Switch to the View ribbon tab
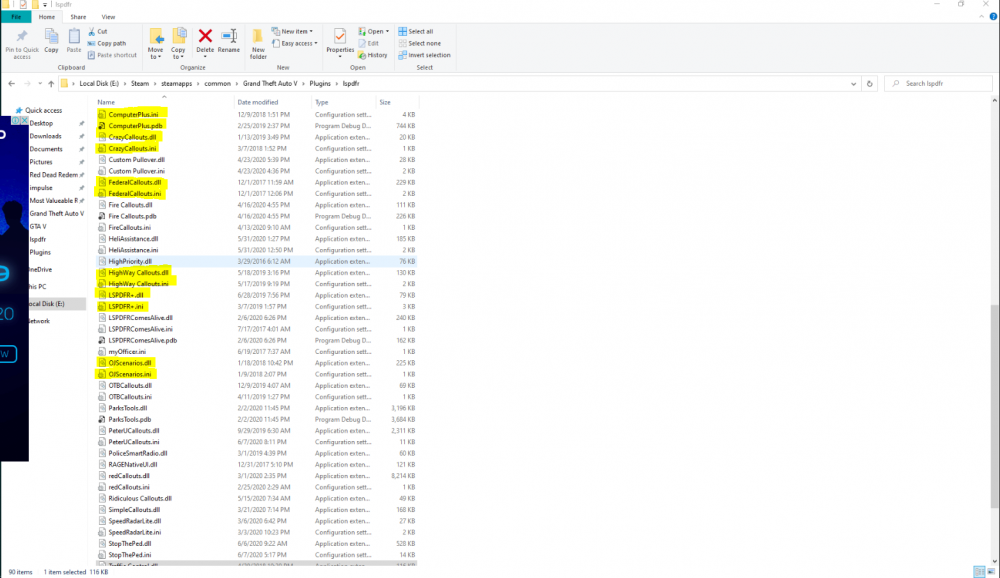This screenshot has width=1000, height=578. coord(108,17)
